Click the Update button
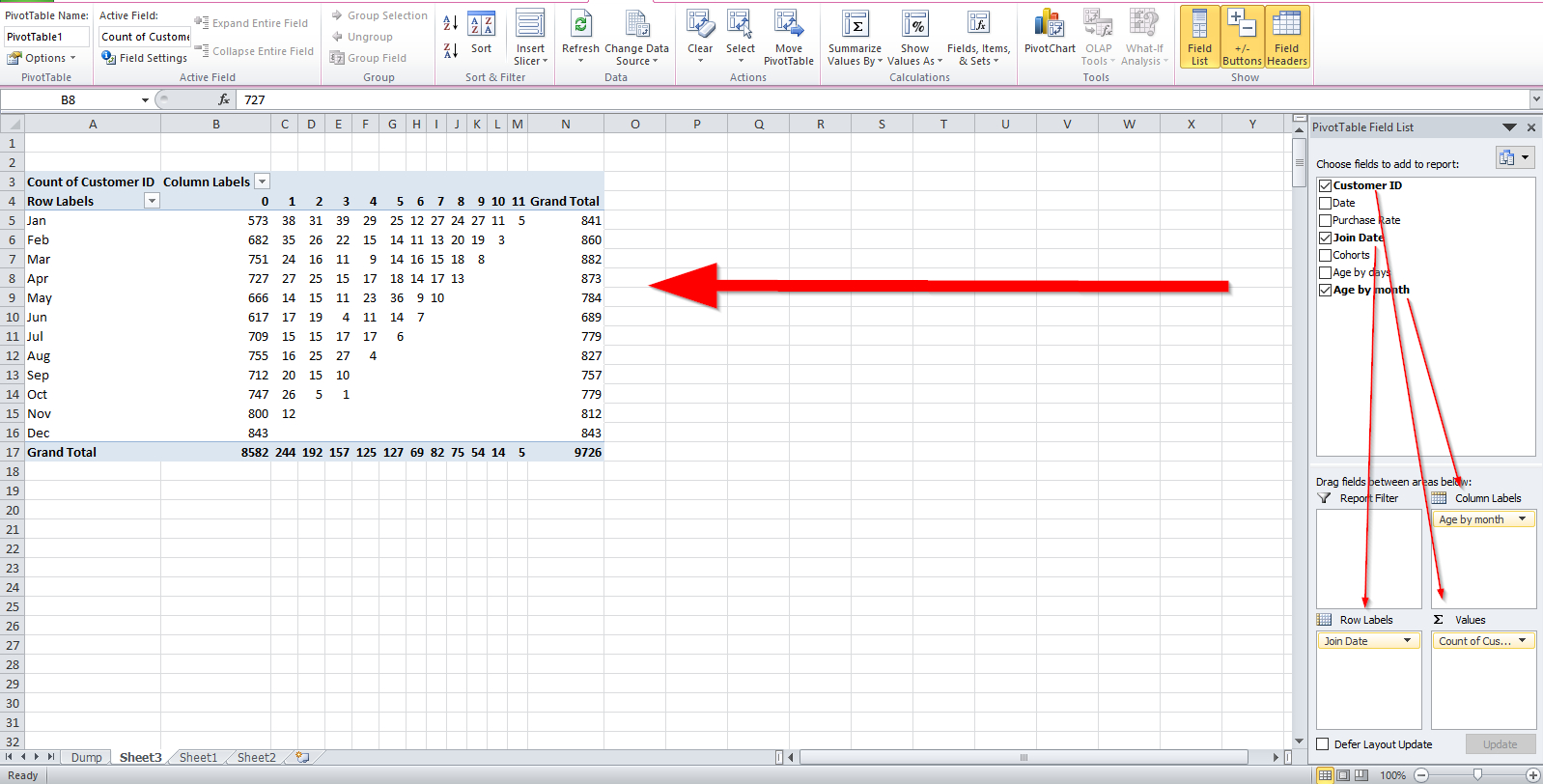 (x=1500, y=744)
